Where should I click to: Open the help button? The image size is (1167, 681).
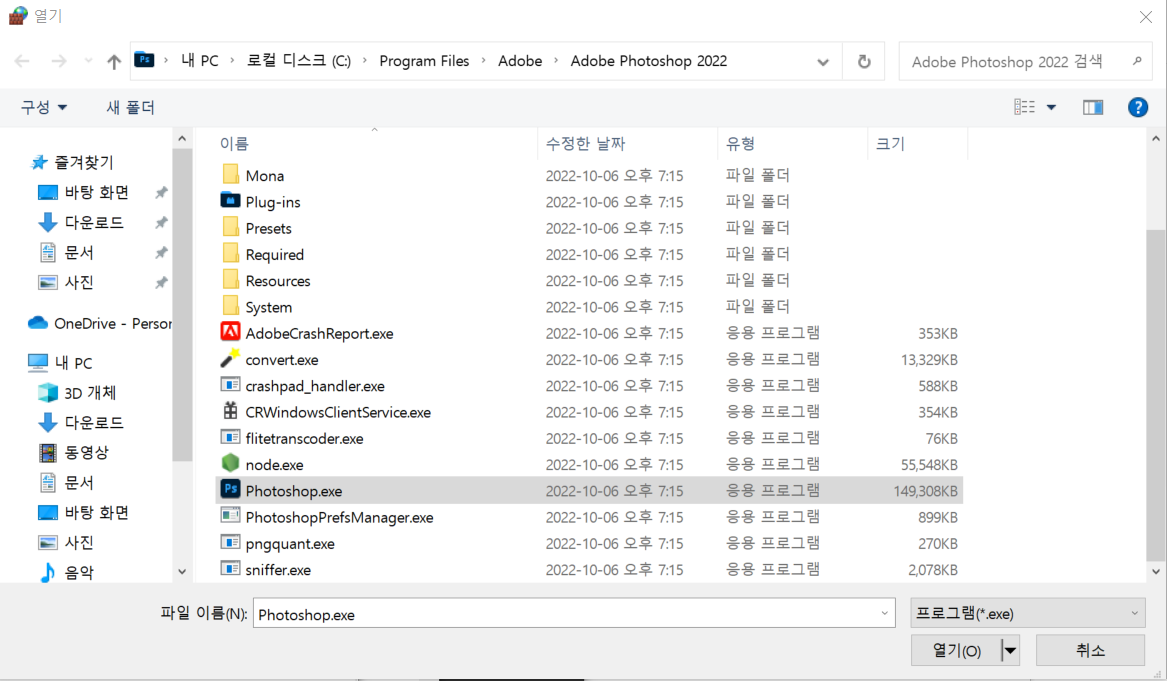(1137, 107)
